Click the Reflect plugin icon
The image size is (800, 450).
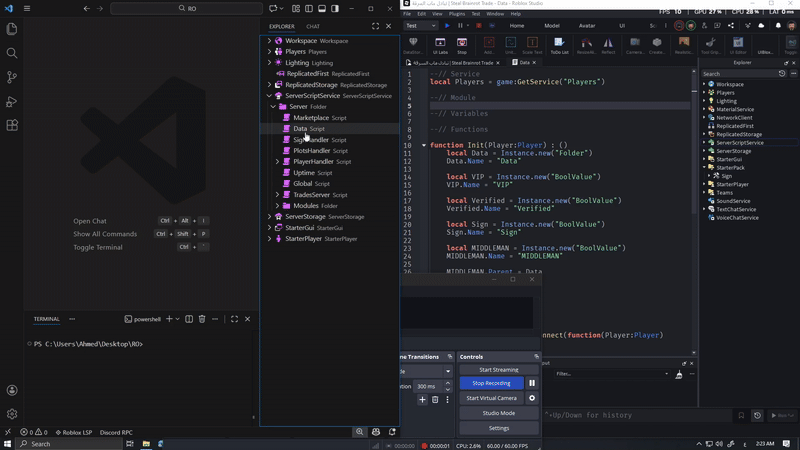[x=608, y=45]
